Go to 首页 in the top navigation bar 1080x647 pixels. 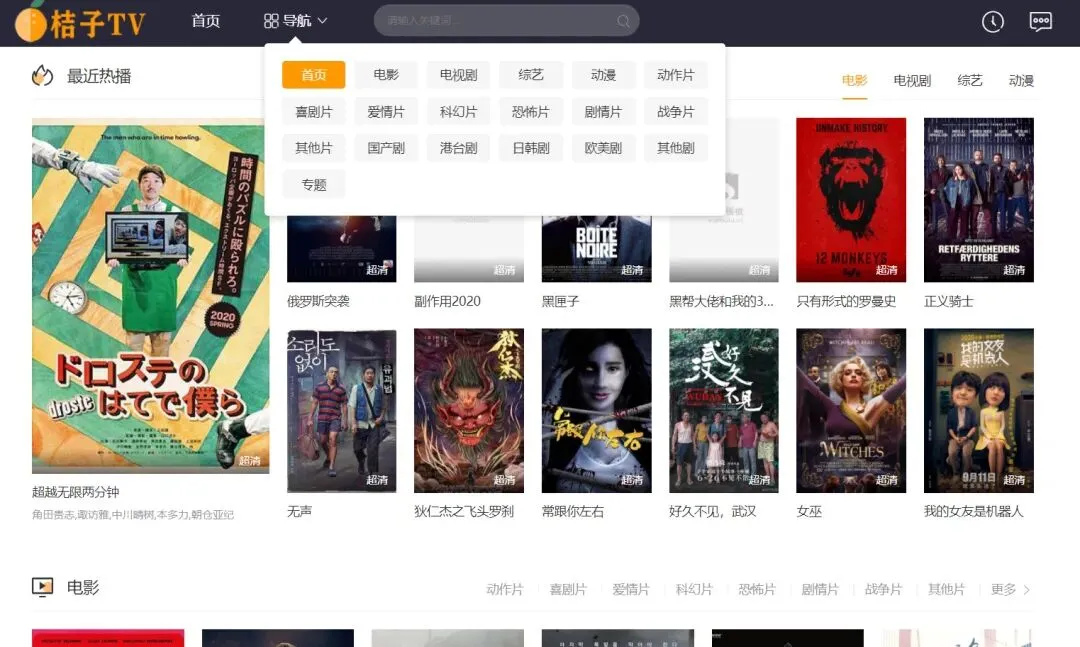[x=205, y=21]
